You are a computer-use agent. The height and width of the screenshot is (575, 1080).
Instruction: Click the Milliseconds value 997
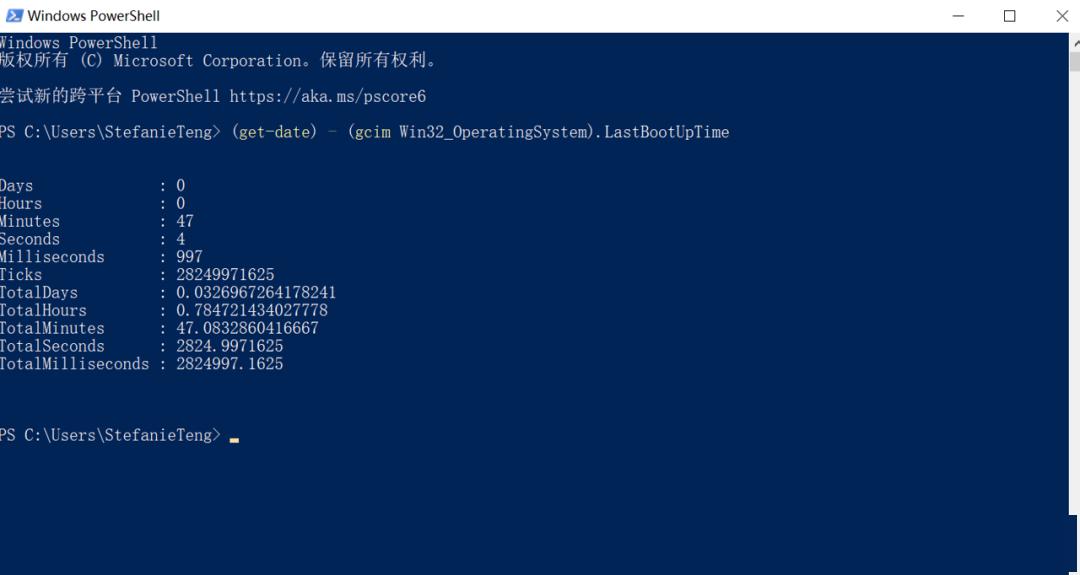(x=189, y=257)
